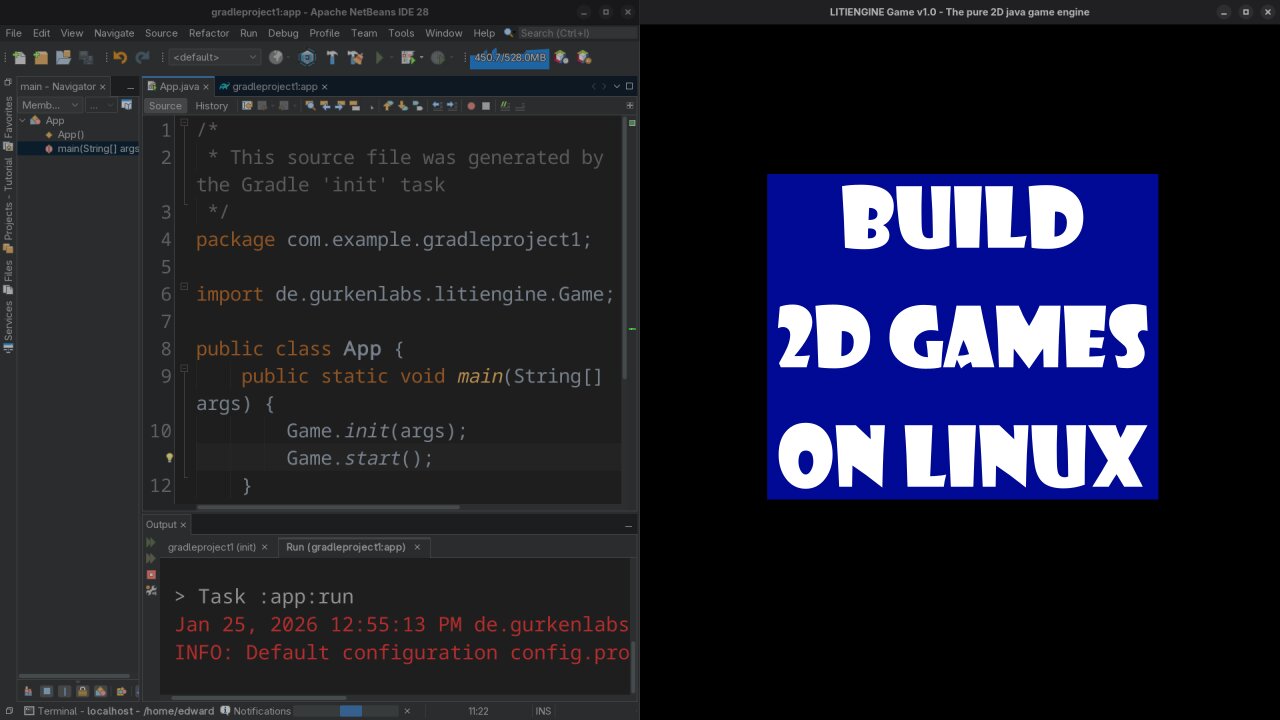Click the Build Project hammer icon
Viewport: 1280px width, 720px height.
coord(332,57)
